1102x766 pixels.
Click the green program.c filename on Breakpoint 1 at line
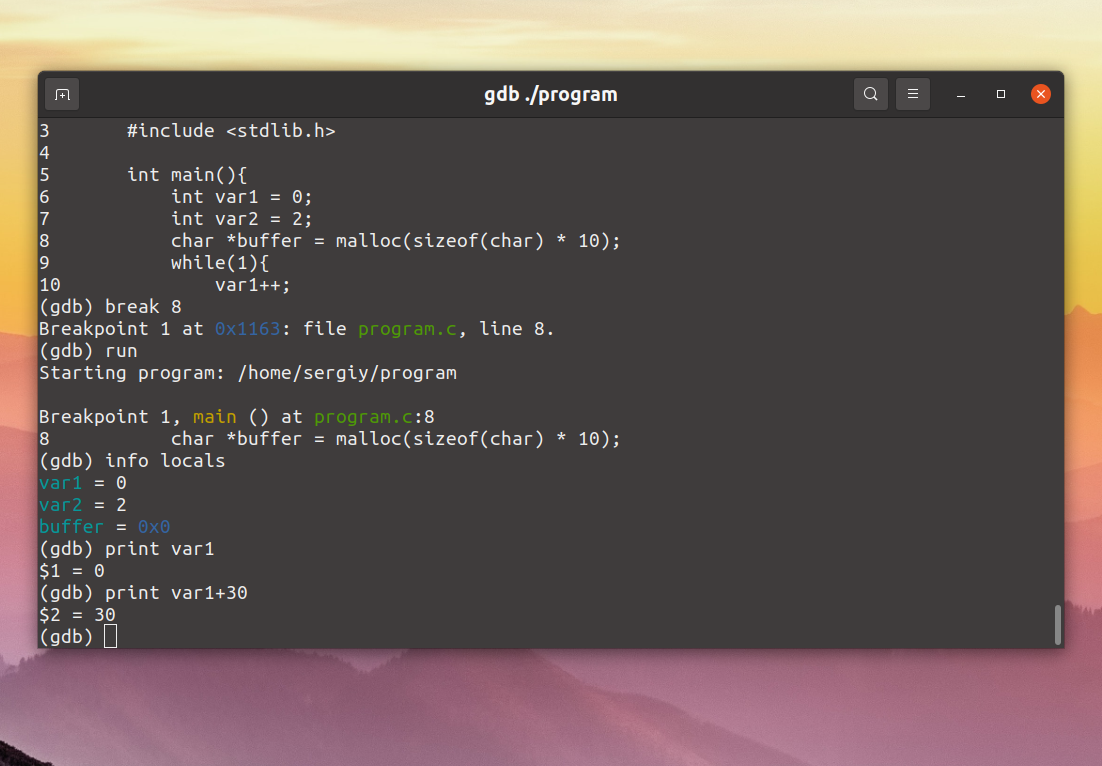click(407, 329)
